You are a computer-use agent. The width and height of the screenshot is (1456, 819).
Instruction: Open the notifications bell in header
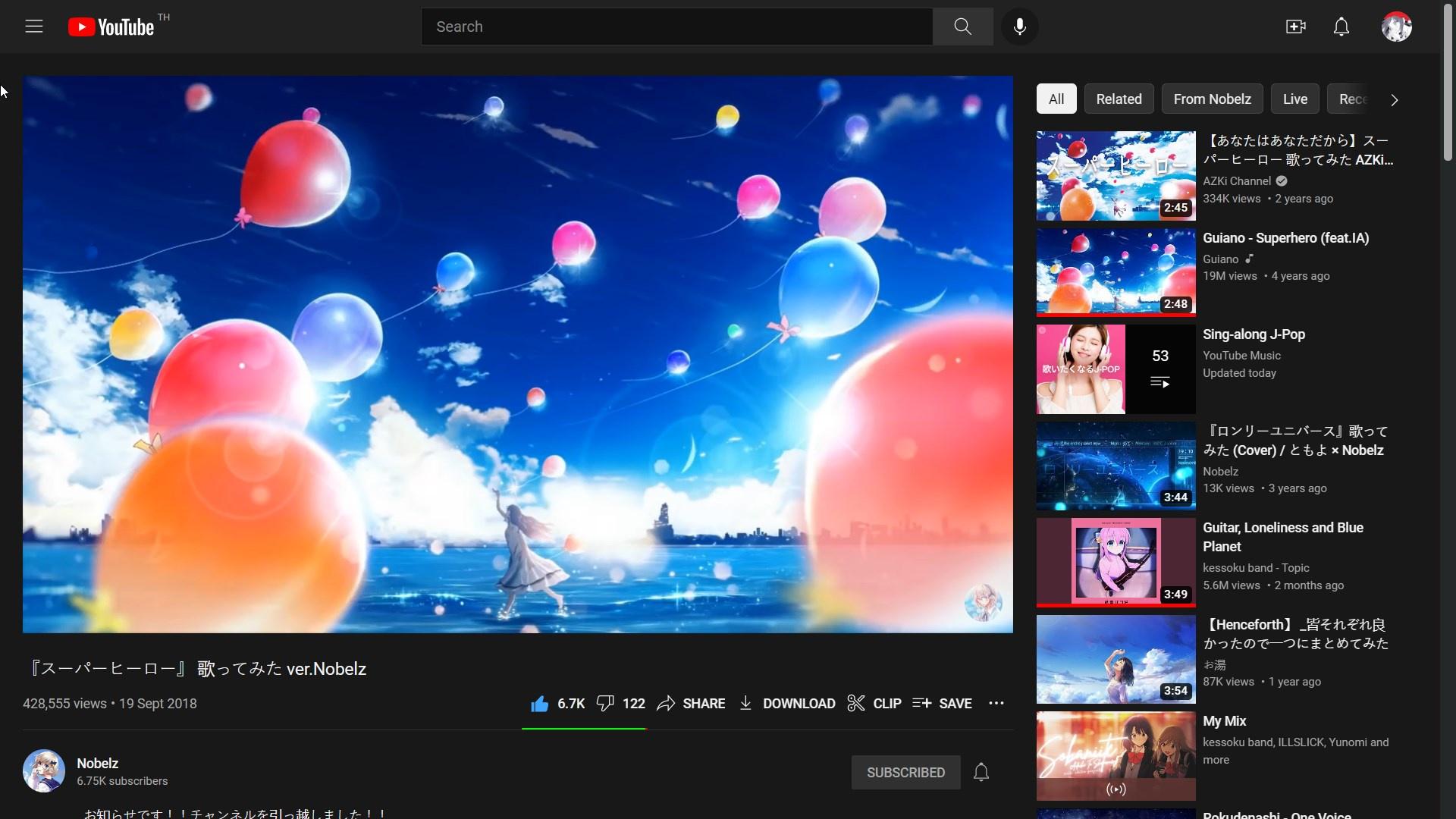tap(1341, 27)
